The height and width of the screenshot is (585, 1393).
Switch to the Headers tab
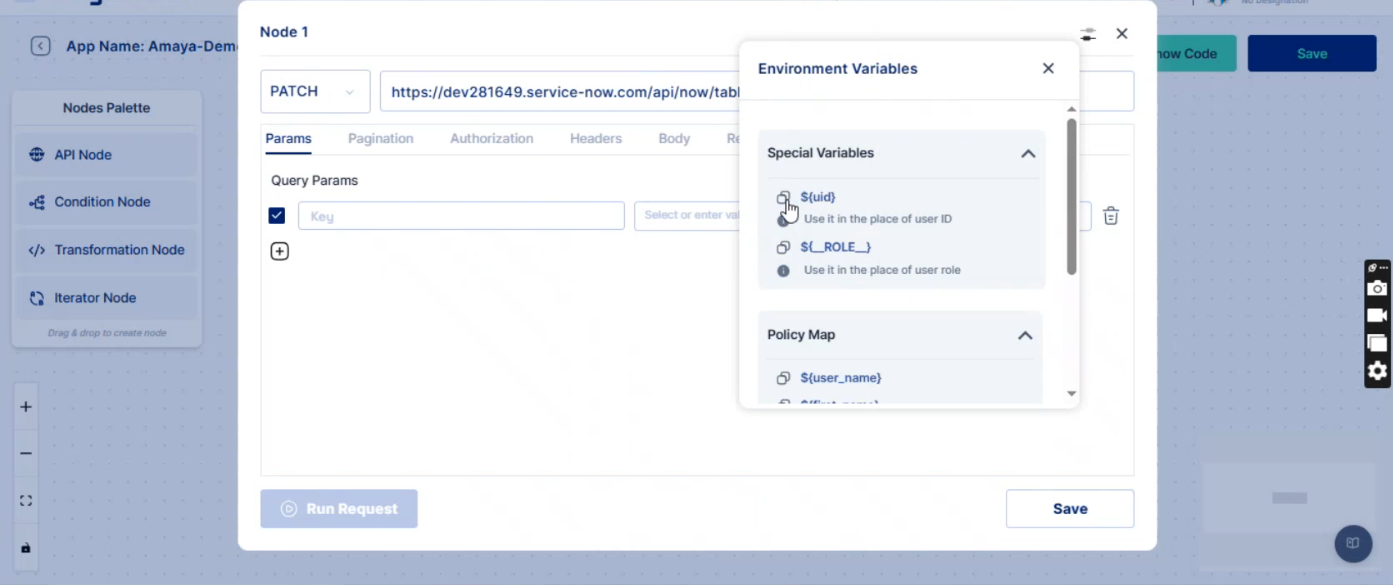(596, 139)
